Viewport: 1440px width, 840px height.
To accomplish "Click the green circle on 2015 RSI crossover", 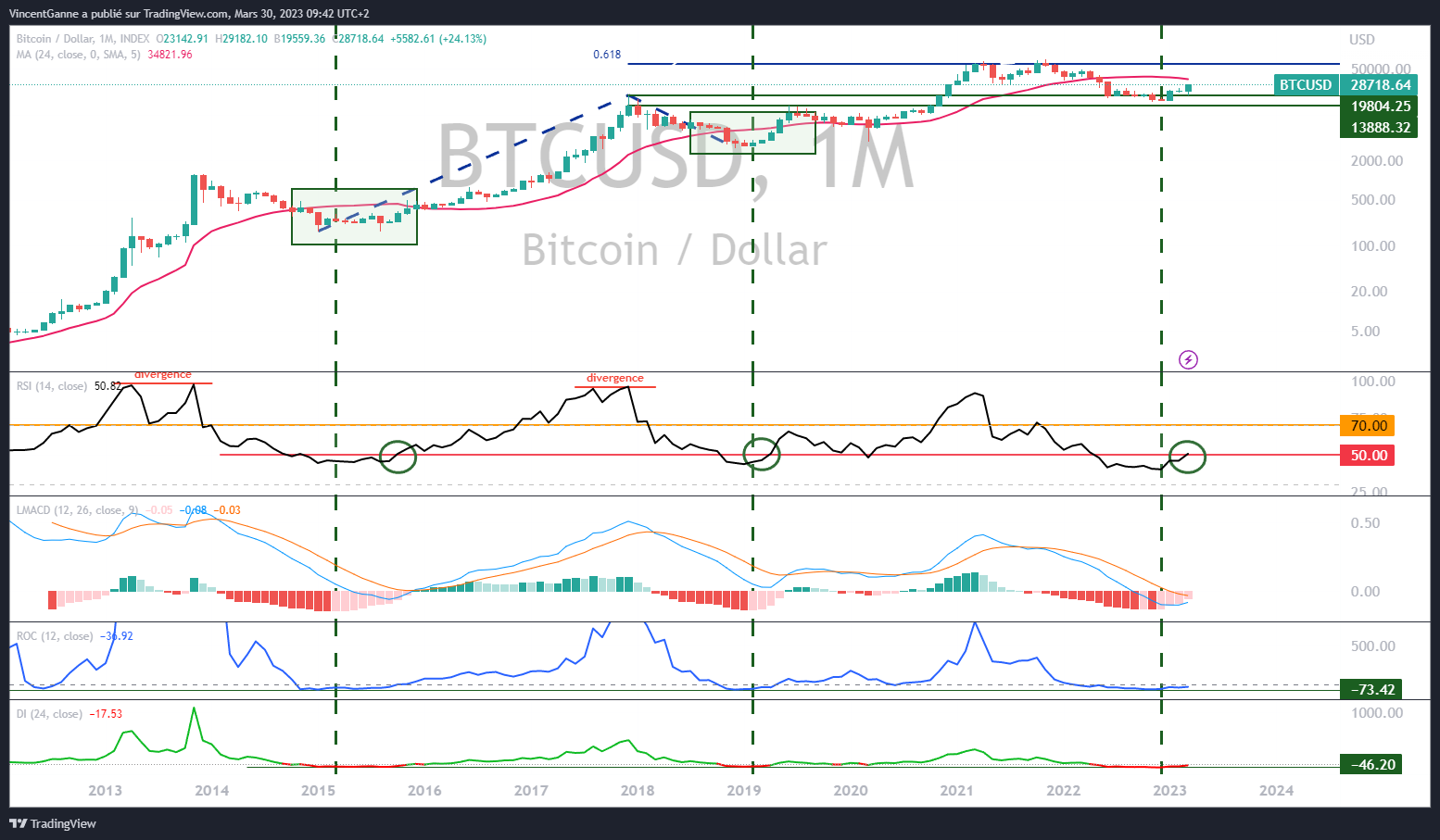I will (x=398, y=457).
